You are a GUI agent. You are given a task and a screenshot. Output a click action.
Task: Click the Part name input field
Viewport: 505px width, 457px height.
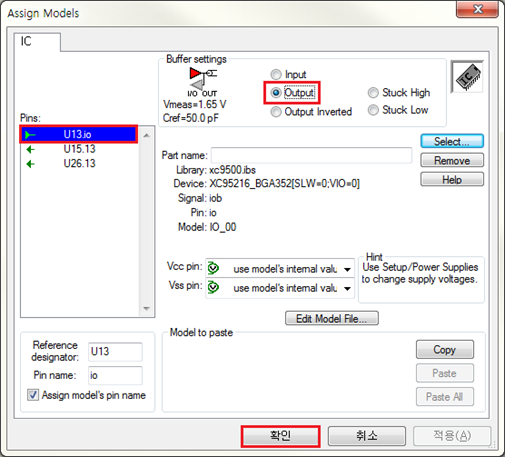click(311, 156)
